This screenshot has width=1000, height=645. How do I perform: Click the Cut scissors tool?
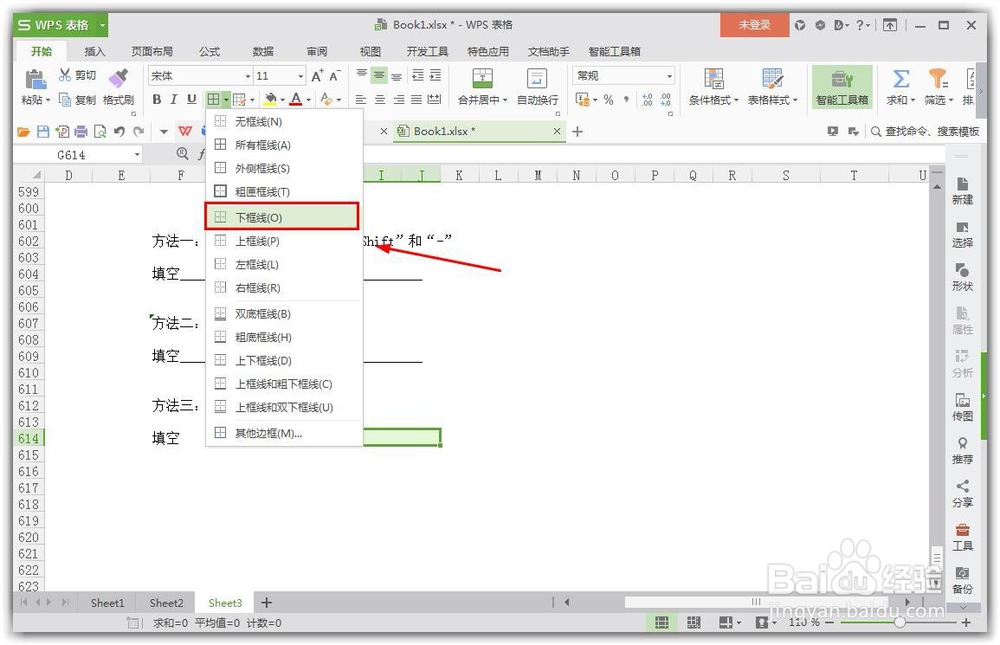coord(65,75)
